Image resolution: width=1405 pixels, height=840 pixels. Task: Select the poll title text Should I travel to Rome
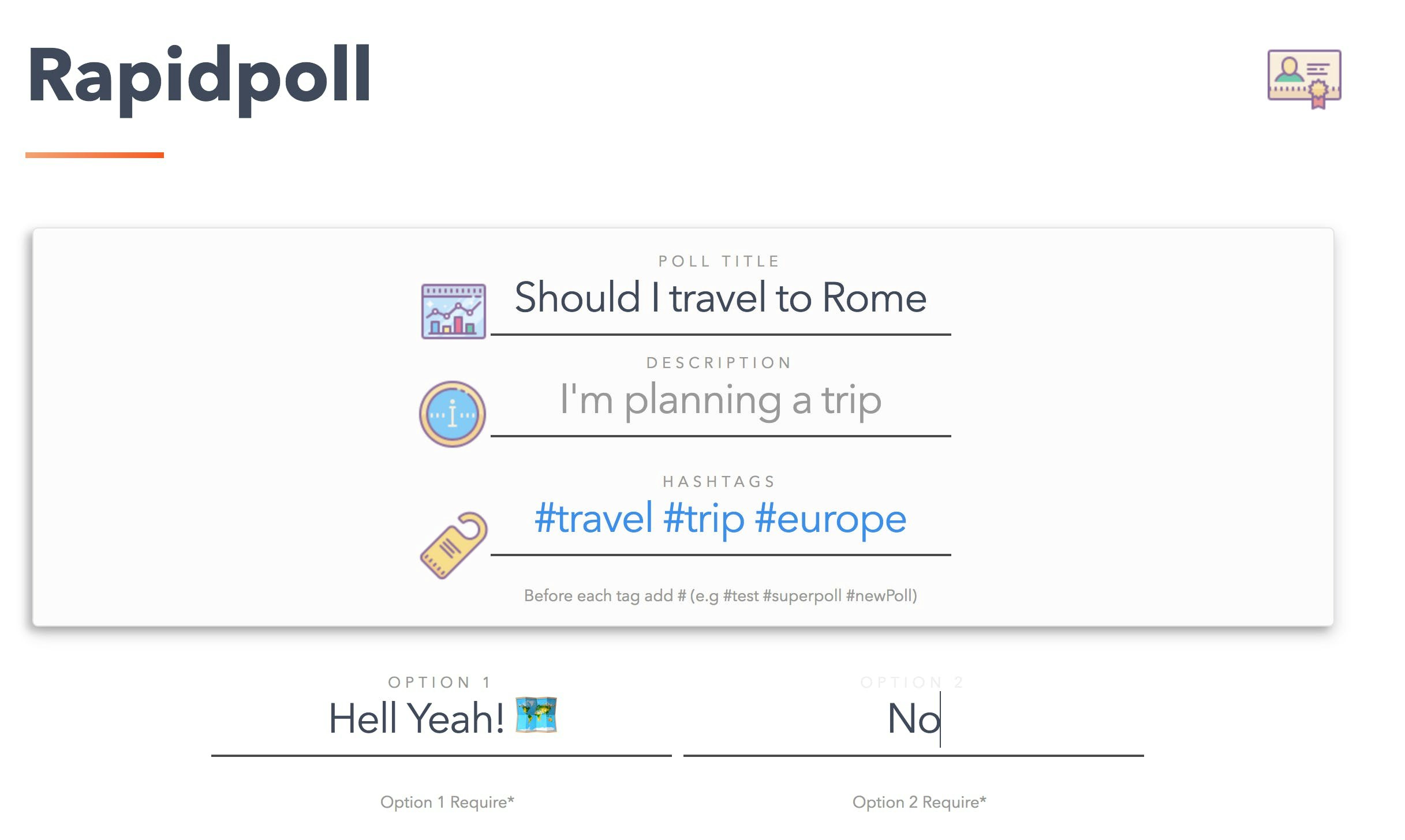click(720, 299)
